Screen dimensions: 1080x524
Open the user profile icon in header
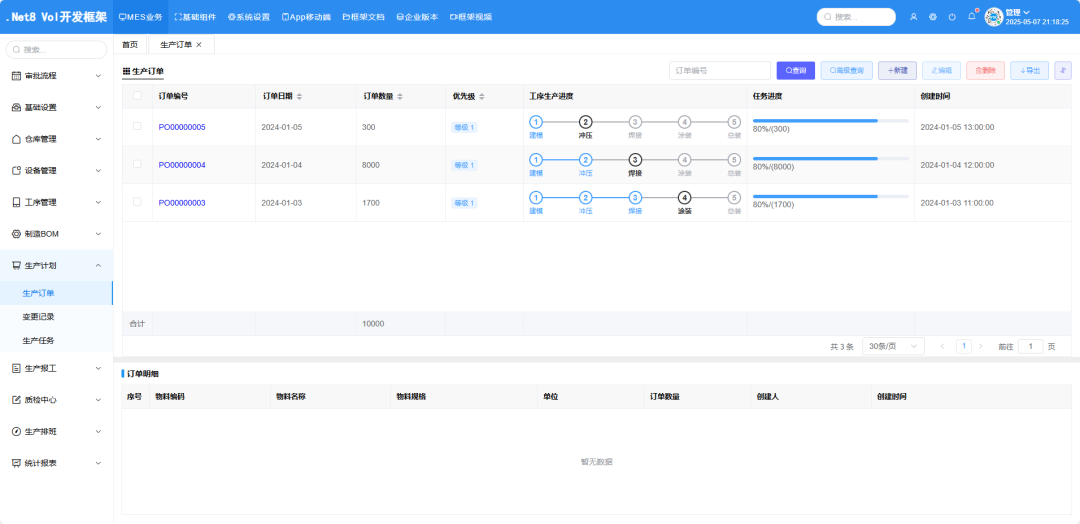914,17
